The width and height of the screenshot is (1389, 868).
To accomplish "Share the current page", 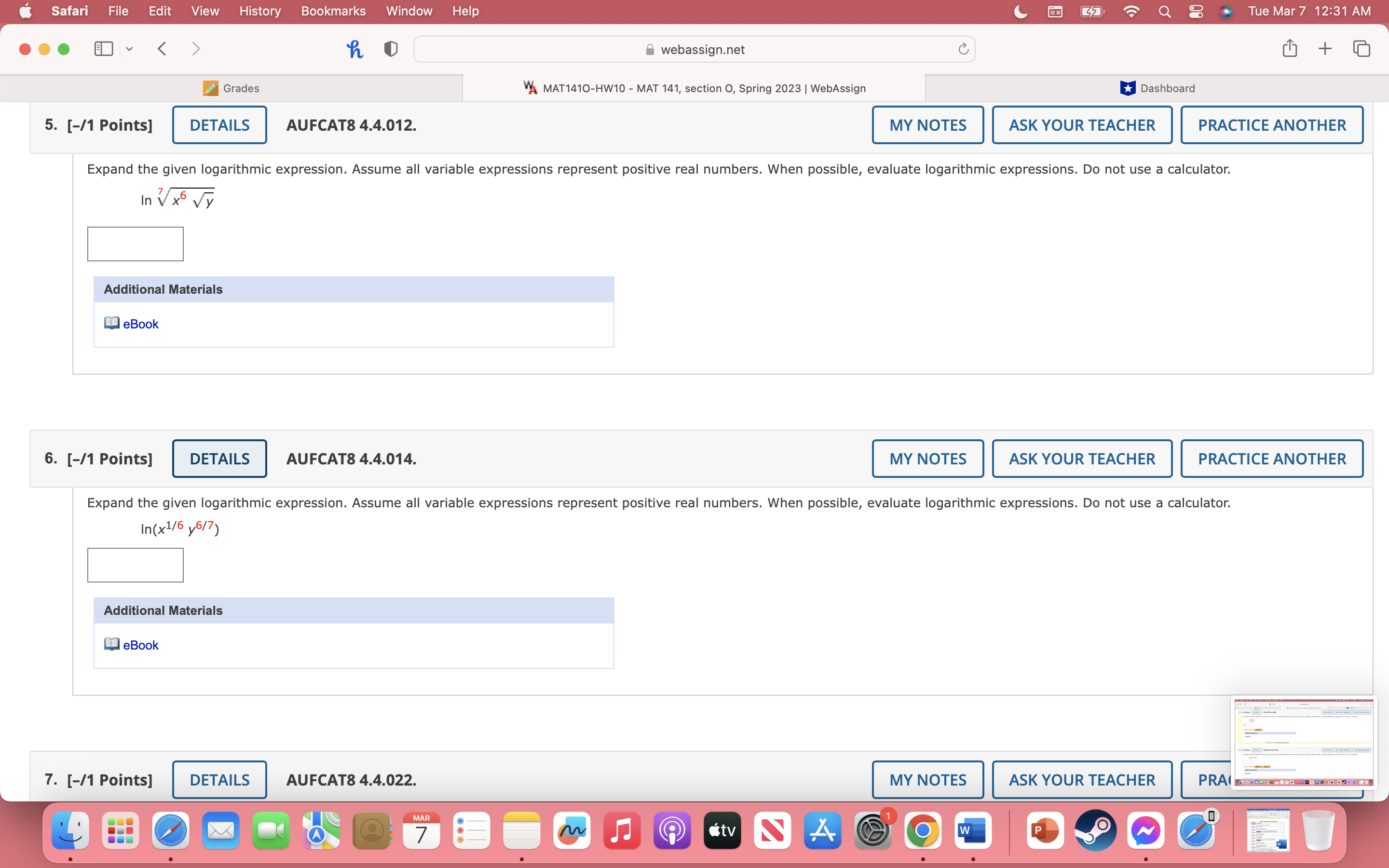I will (x=1289, y=49).
